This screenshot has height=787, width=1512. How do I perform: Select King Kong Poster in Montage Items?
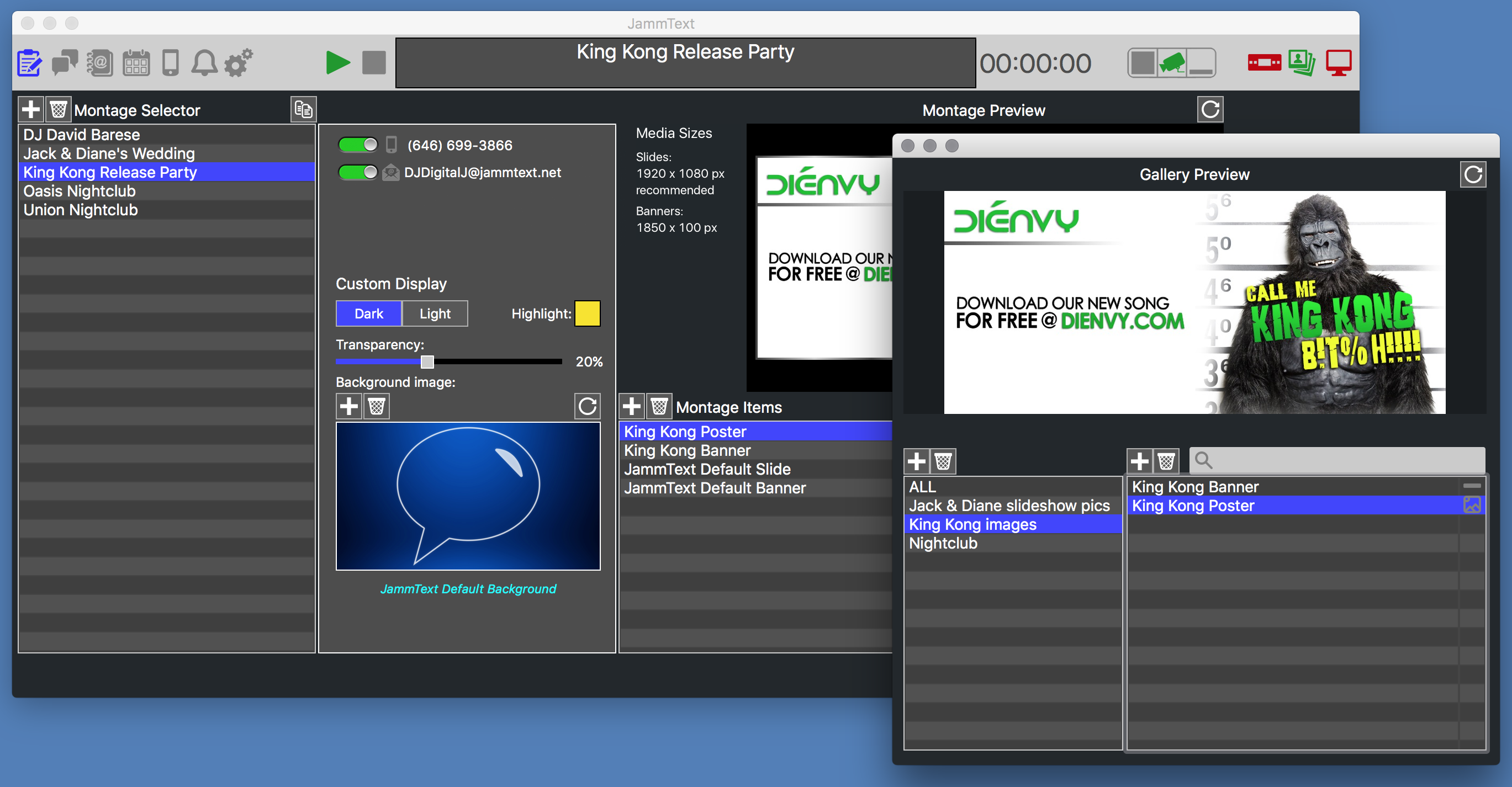point(756,432)
